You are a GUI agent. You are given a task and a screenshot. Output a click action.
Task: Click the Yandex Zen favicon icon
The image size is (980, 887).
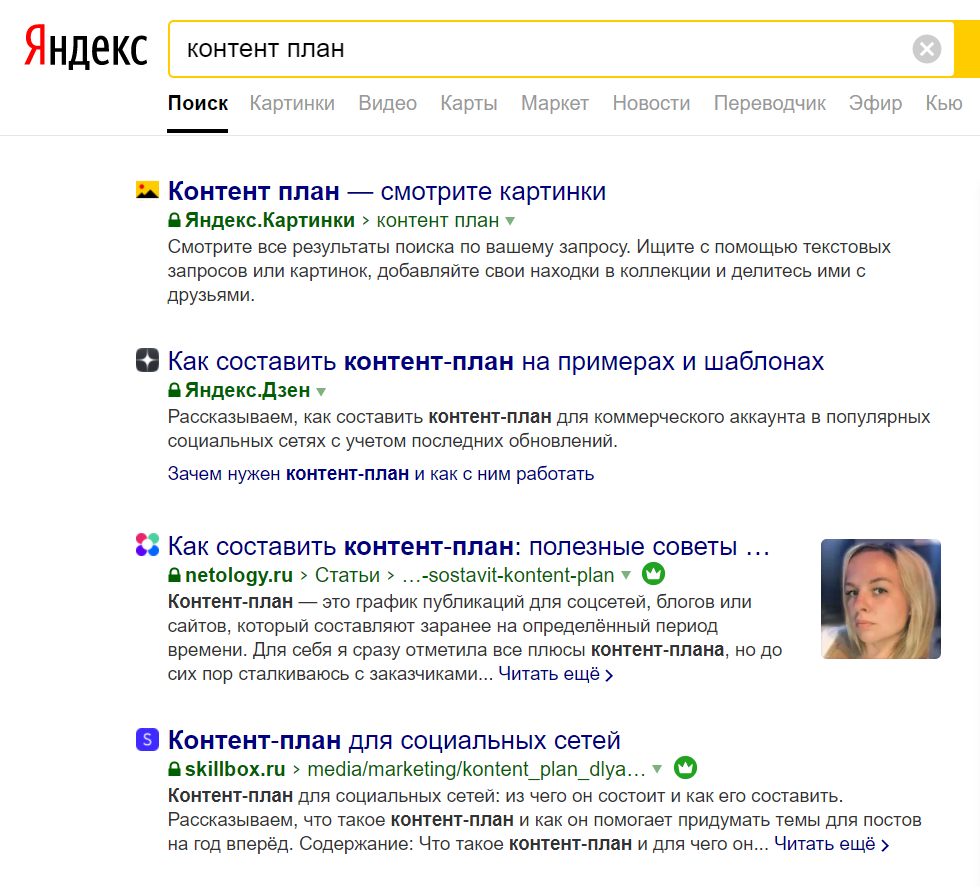pyautogui.click(x=147, y=360)
